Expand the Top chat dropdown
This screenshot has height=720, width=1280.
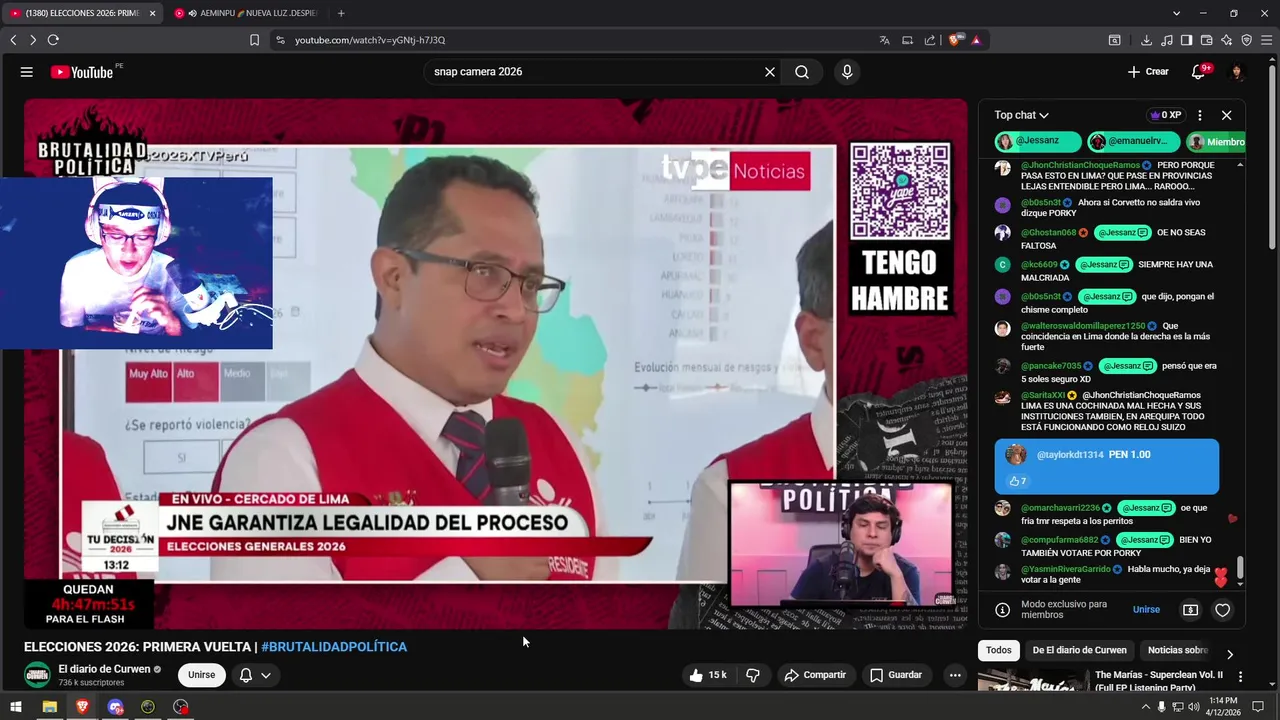(1021, 115)
